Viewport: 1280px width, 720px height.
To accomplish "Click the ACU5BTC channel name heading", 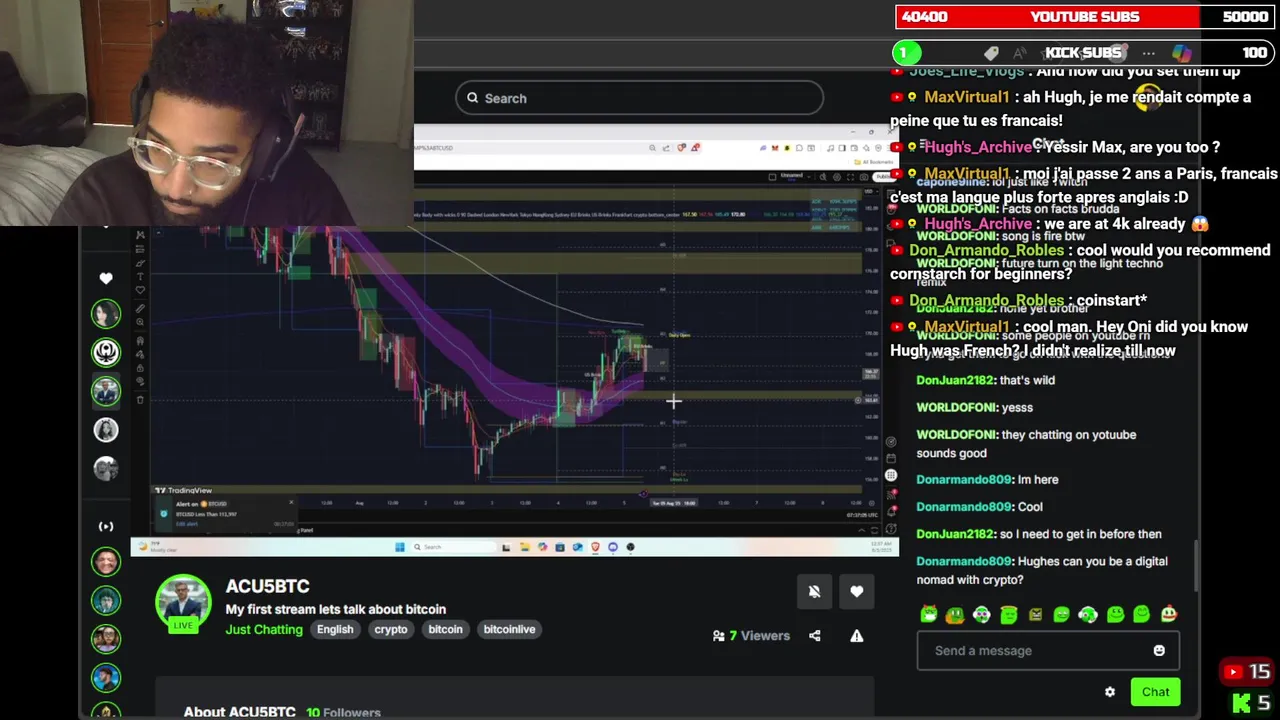I will click(267, 586).
